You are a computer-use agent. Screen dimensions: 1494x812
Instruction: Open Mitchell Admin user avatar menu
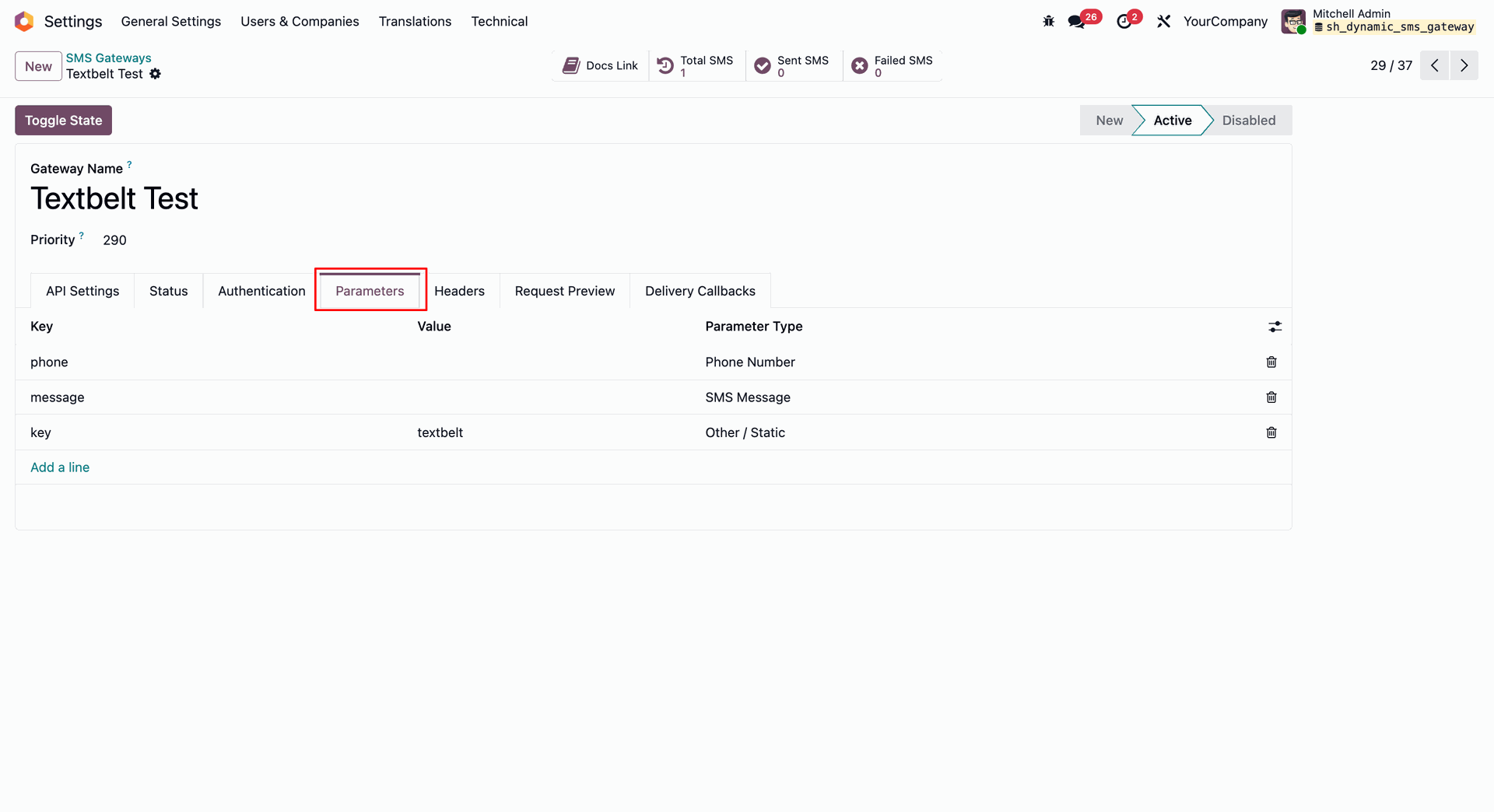pyautogui.click(x=1293, y=21)
